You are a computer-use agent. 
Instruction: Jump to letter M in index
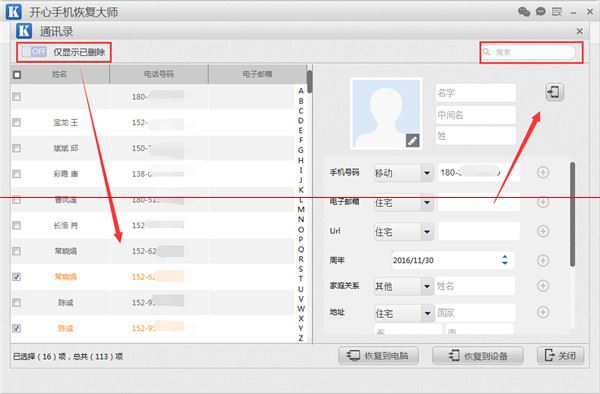(301, 209)
